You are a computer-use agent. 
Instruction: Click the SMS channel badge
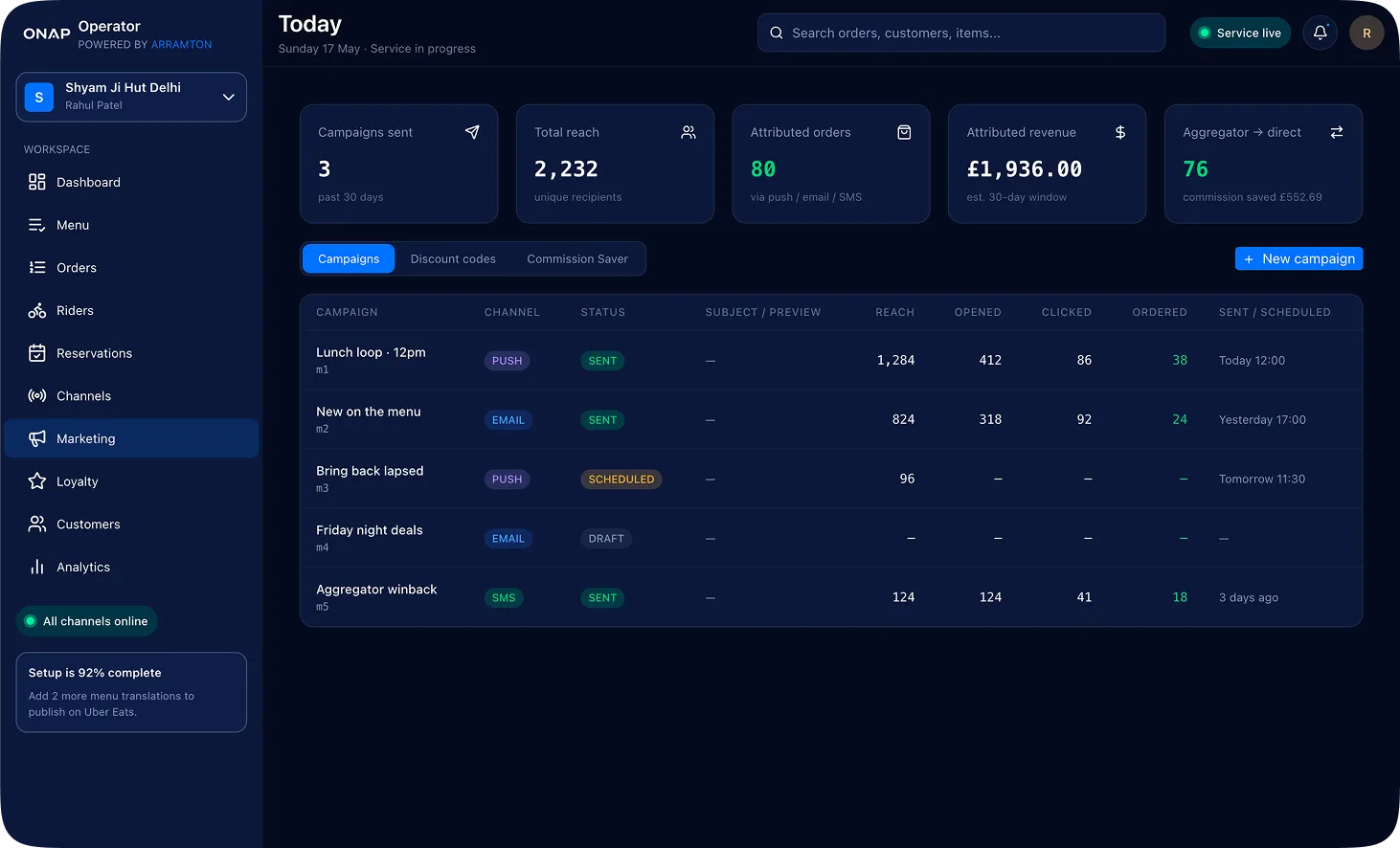point(504,598)
